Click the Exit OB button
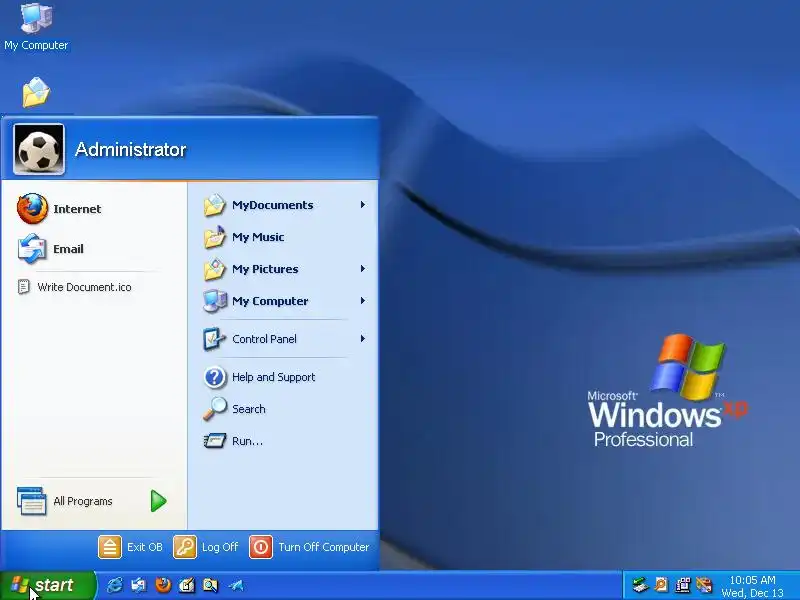The image size is (800, 600). pyautogui.click(x=130, y=547)
